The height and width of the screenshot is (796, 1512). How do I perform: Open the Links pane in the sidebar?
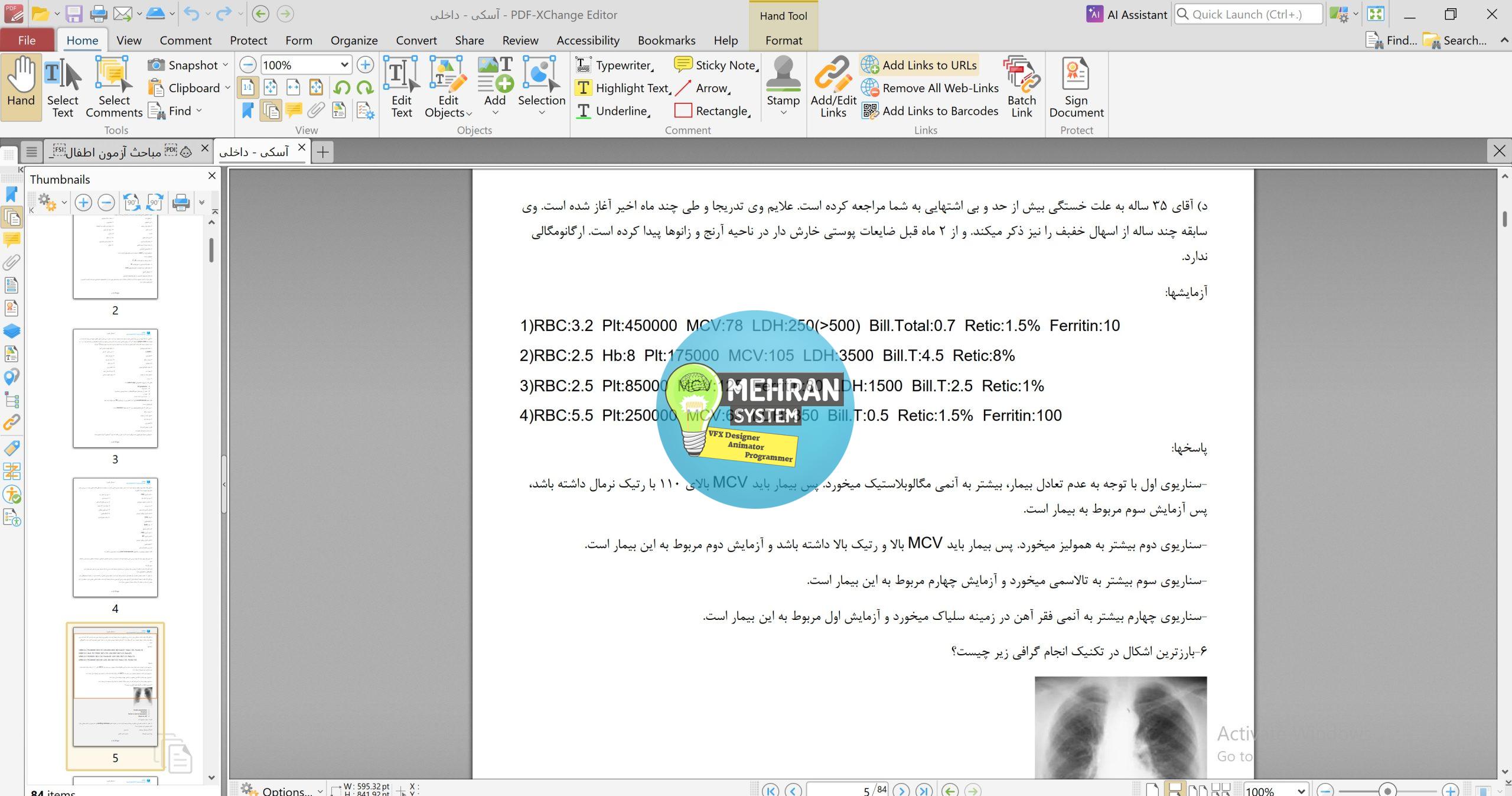point(12,423)
